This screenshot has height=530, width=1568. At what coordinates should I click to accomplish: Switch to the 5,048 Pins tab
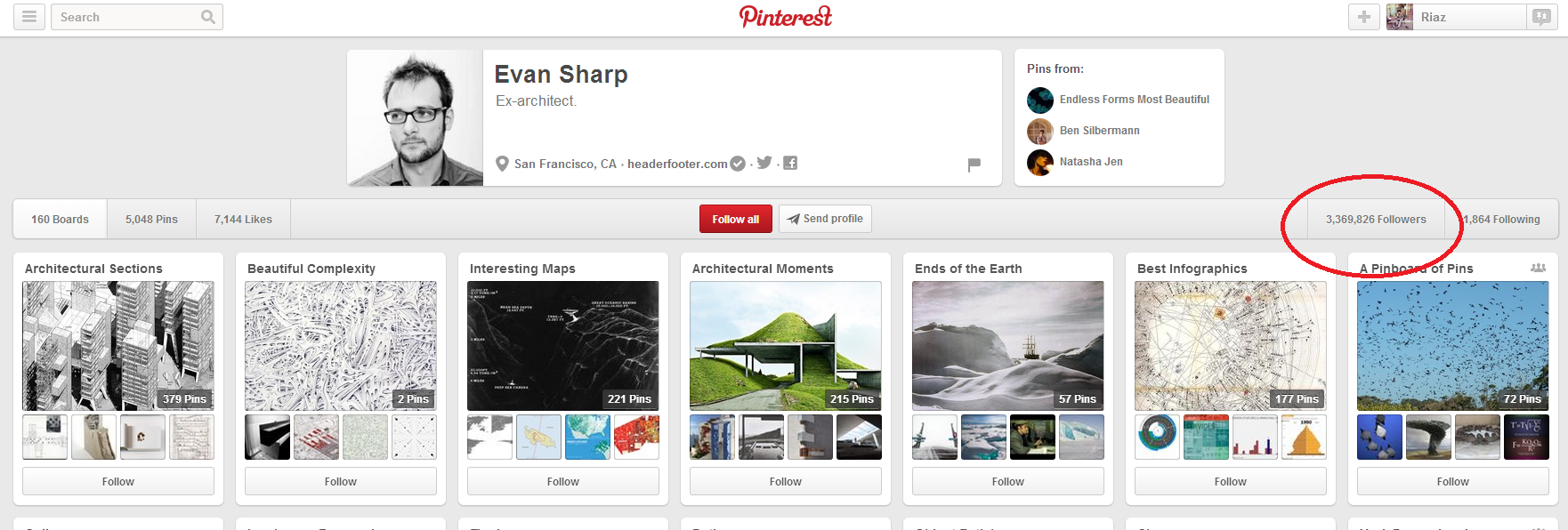click(x=151, y=220)
